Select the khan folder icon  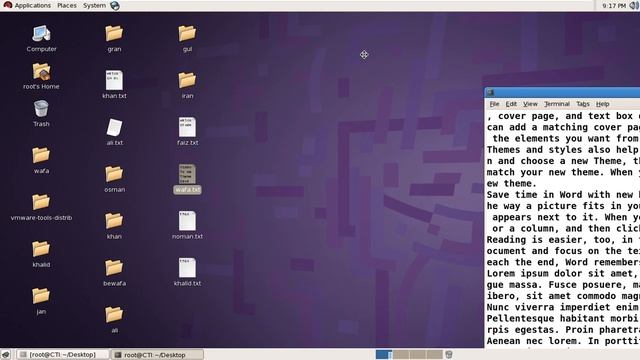114,221
